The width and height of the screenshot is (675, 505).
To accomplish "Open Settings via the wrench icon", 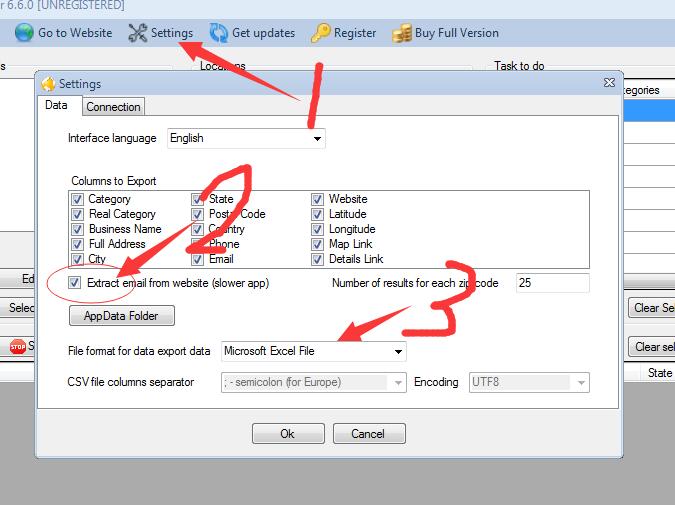I will coord(137,33).
